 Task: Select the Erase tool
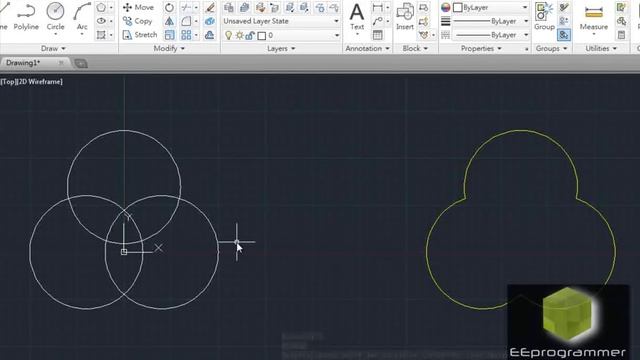210,7
